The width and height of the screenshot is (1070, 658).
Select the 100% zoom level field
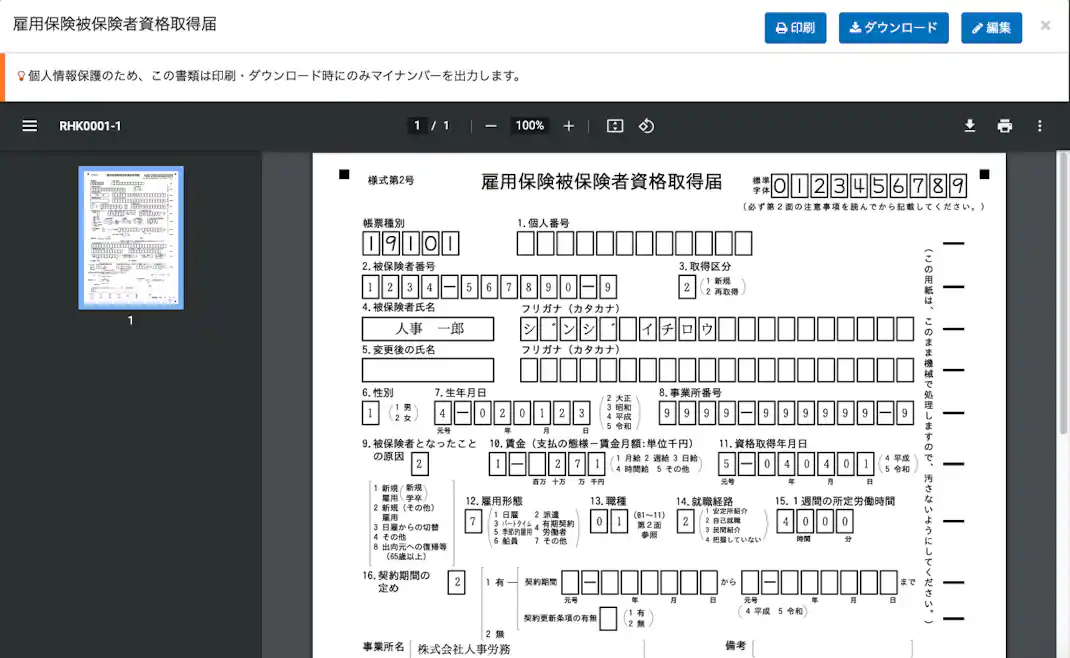click(530, 126)
